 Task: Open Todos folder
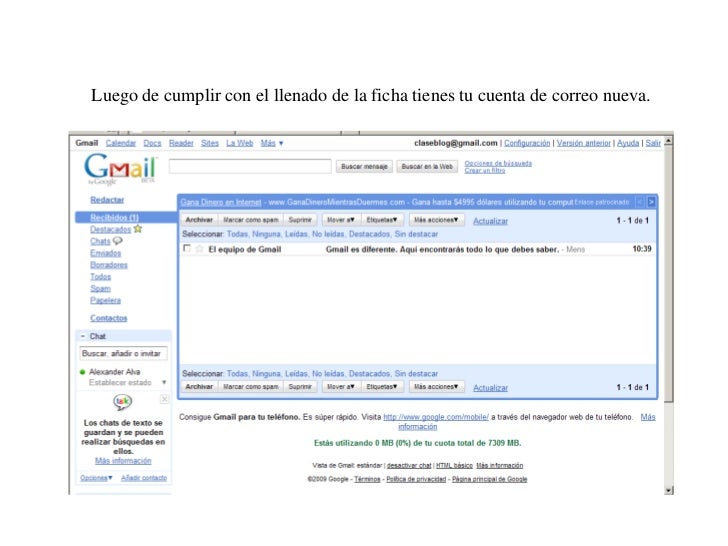pyautogui.click(x=101, y=277)
